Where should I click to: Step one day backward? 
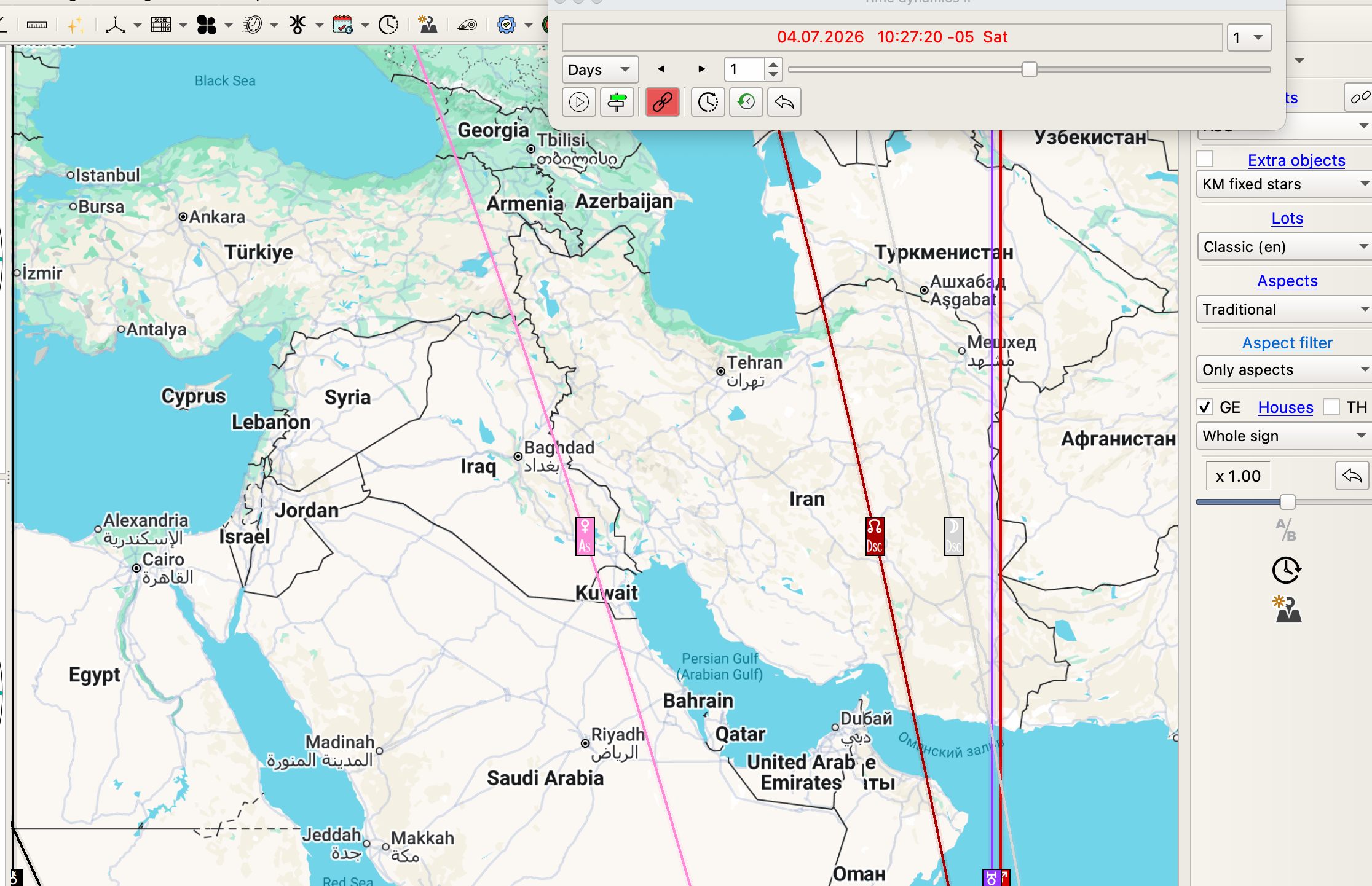(661, 69)
